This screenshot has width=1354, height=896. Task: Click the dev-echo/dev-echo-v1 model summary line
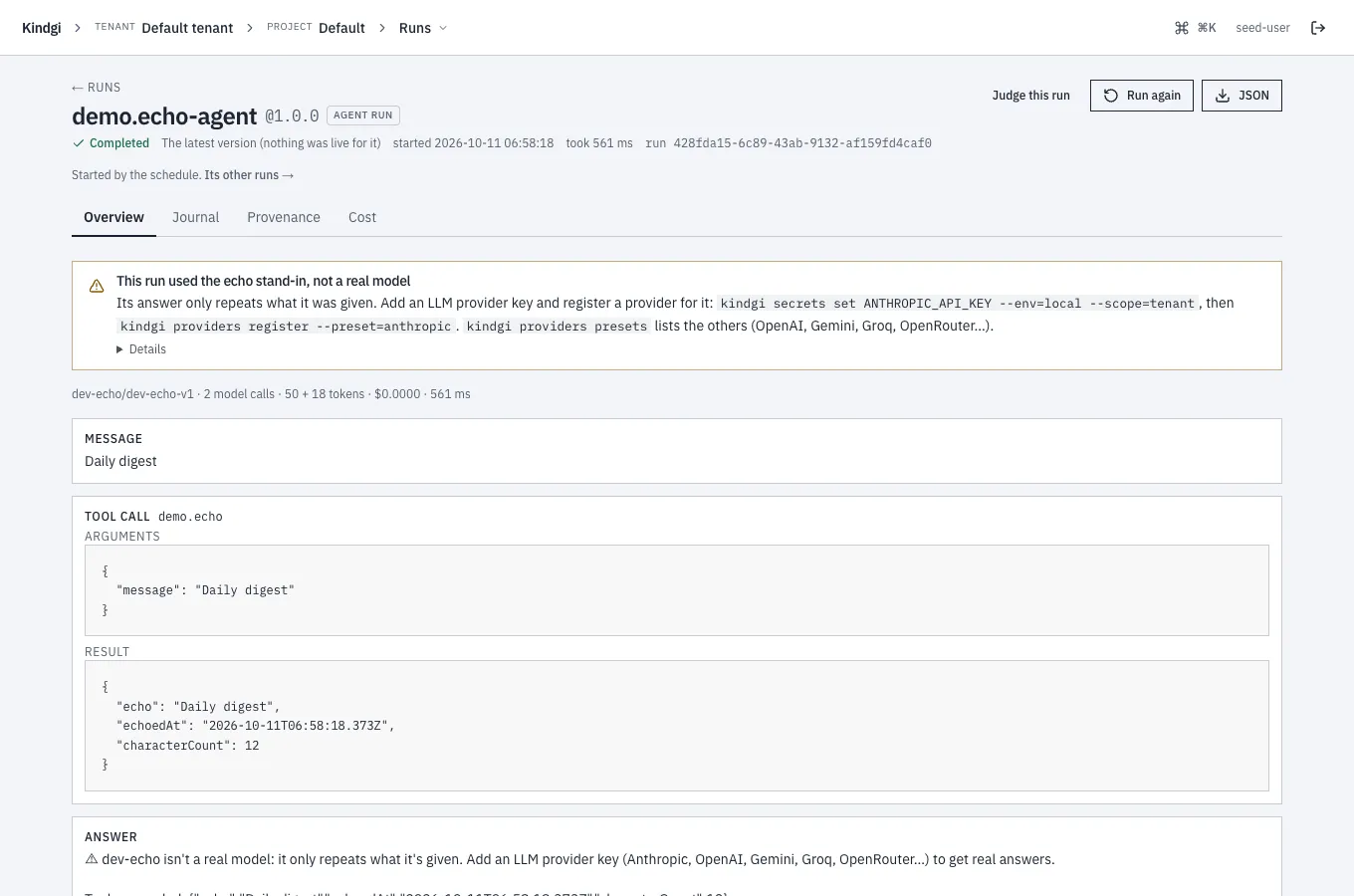click(x=271, y=394)
